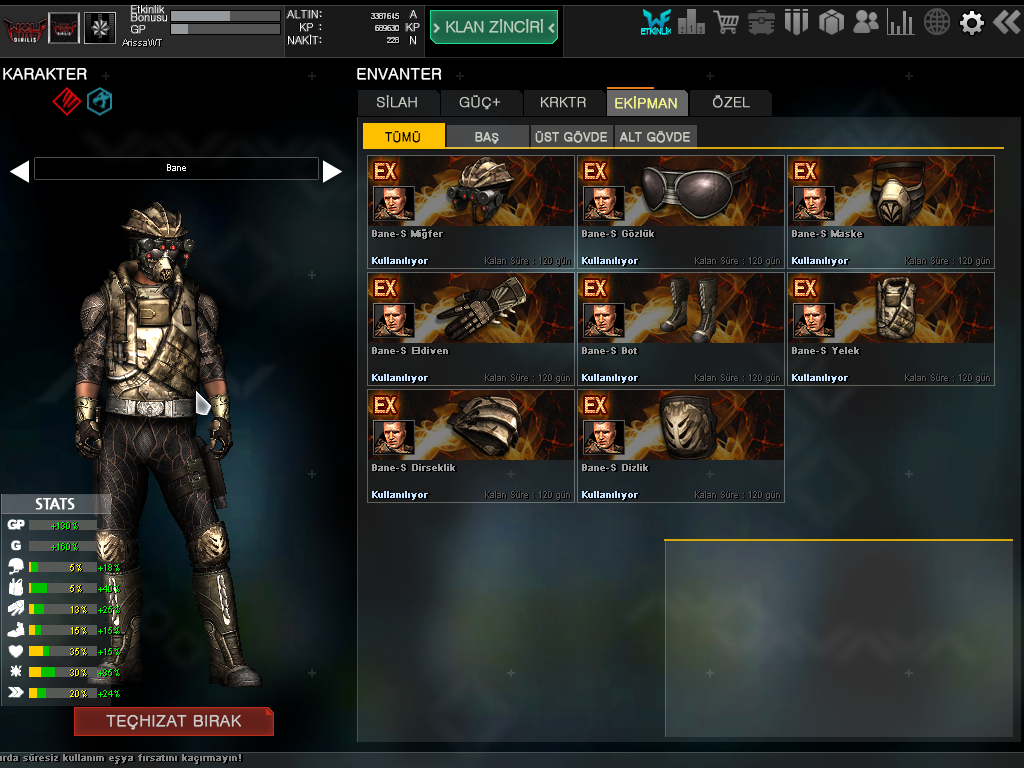Click the explosion stat icon

click(x=16, y=671)
